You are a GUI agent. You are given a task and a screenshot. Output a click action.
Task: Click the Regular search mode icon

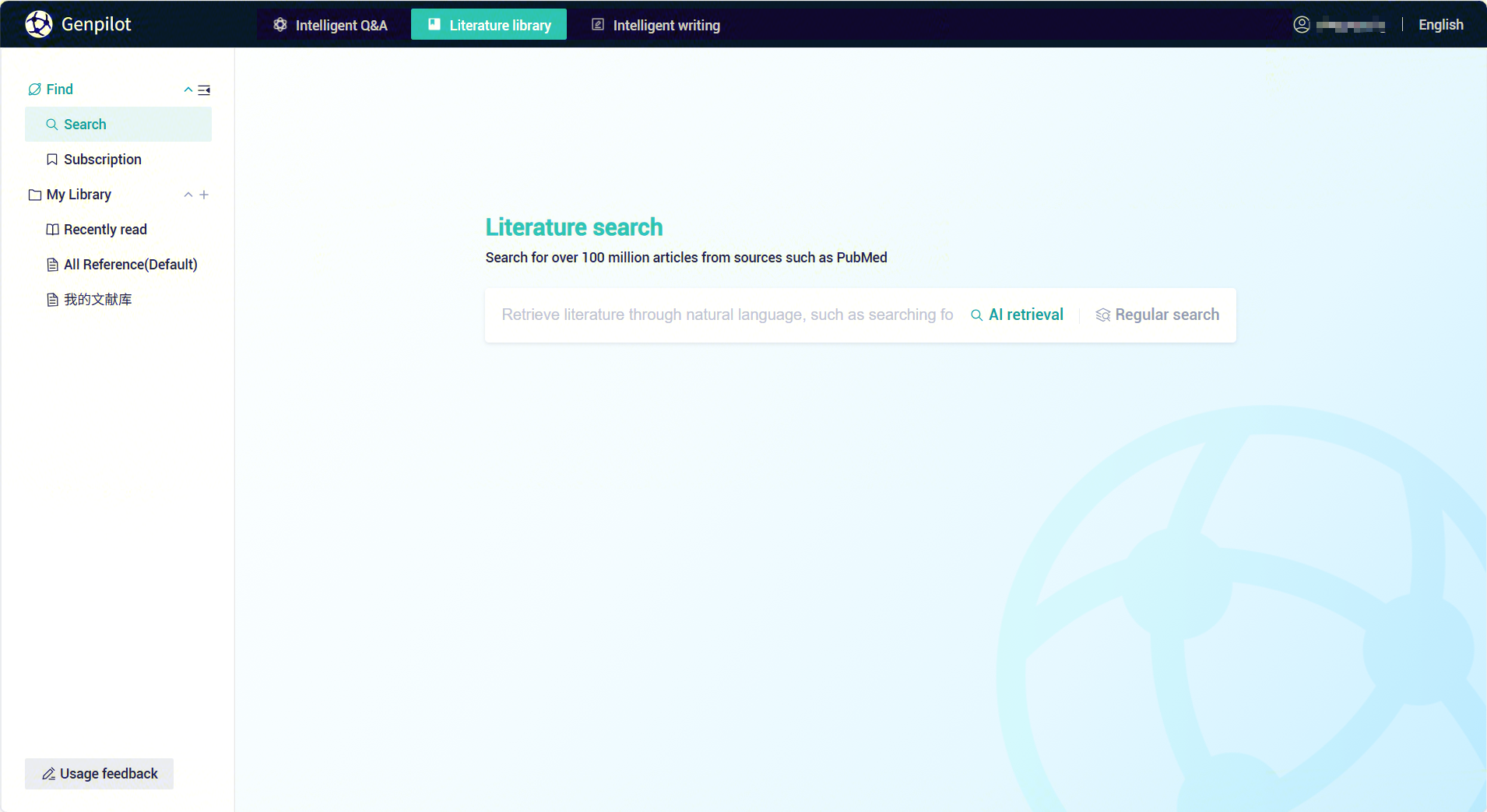(x=1102, y=315)
